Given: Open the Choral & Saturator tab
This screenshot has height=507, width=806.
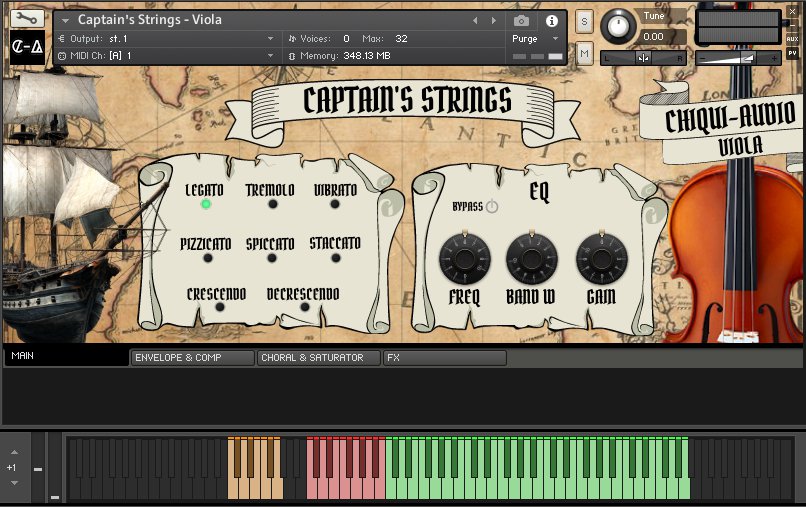Looking at the screenshot, I should point(318,358).
